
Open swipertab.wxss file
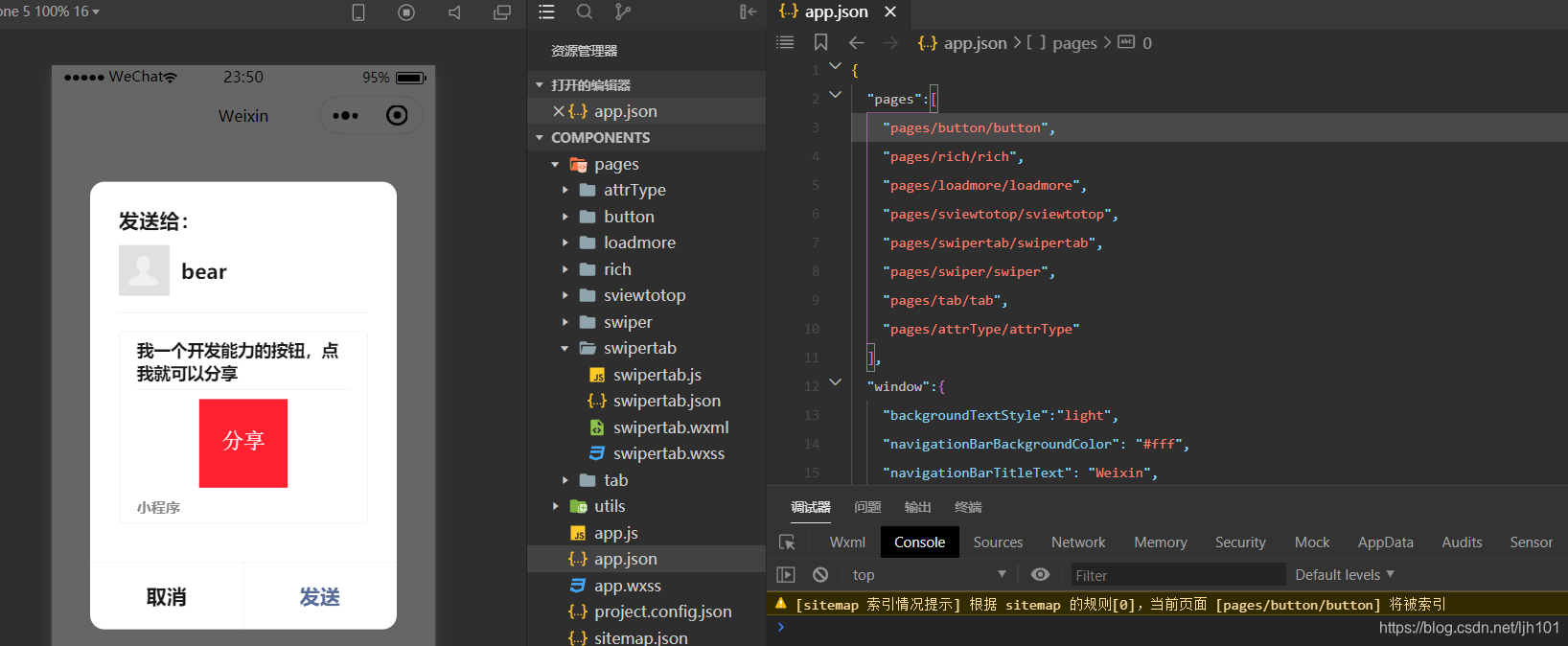pyautogui.click(x=669, y=453)
